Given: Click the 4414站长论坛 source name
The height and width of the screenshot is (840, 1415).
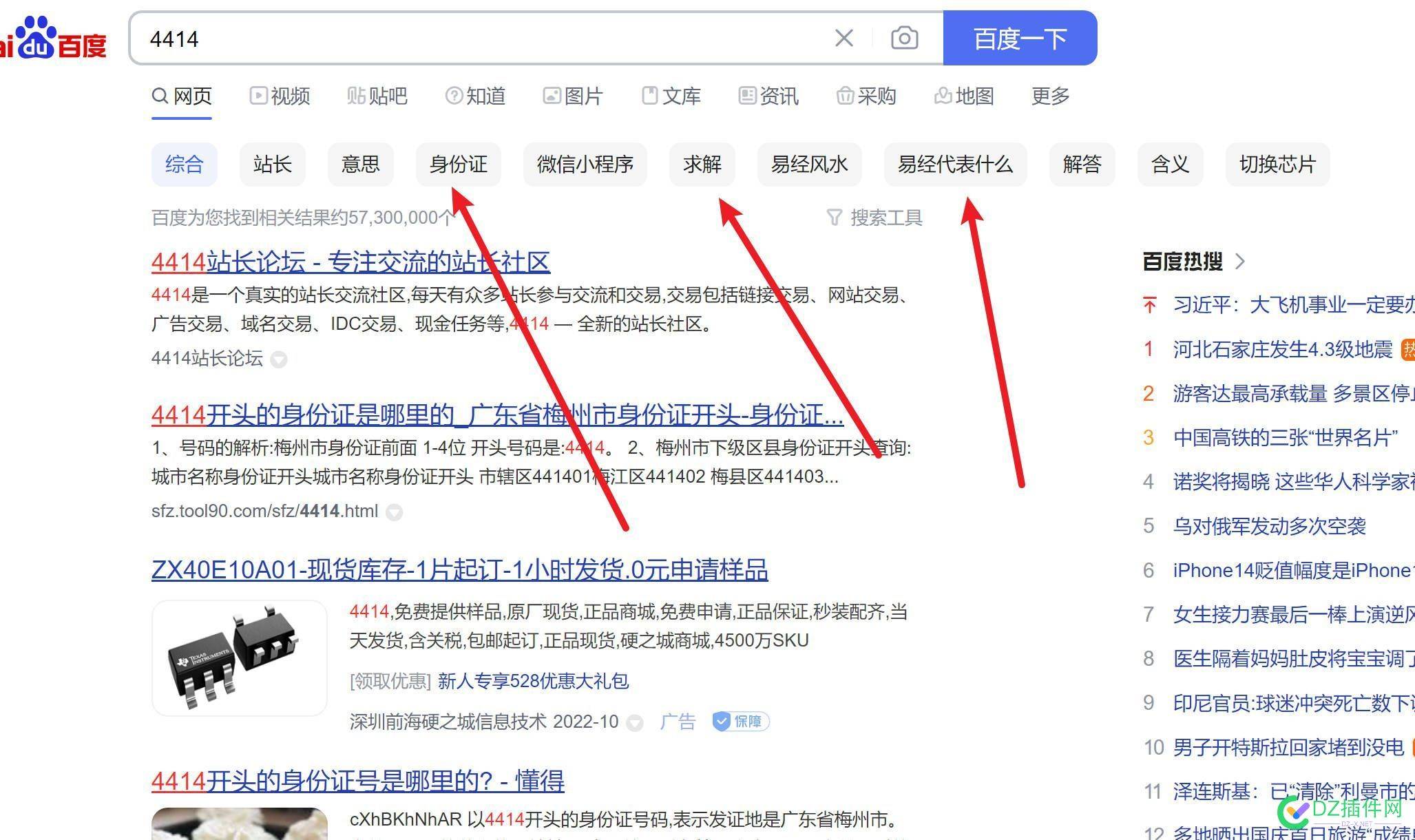Looking at the screenshot, I should [x=207, y=359].
